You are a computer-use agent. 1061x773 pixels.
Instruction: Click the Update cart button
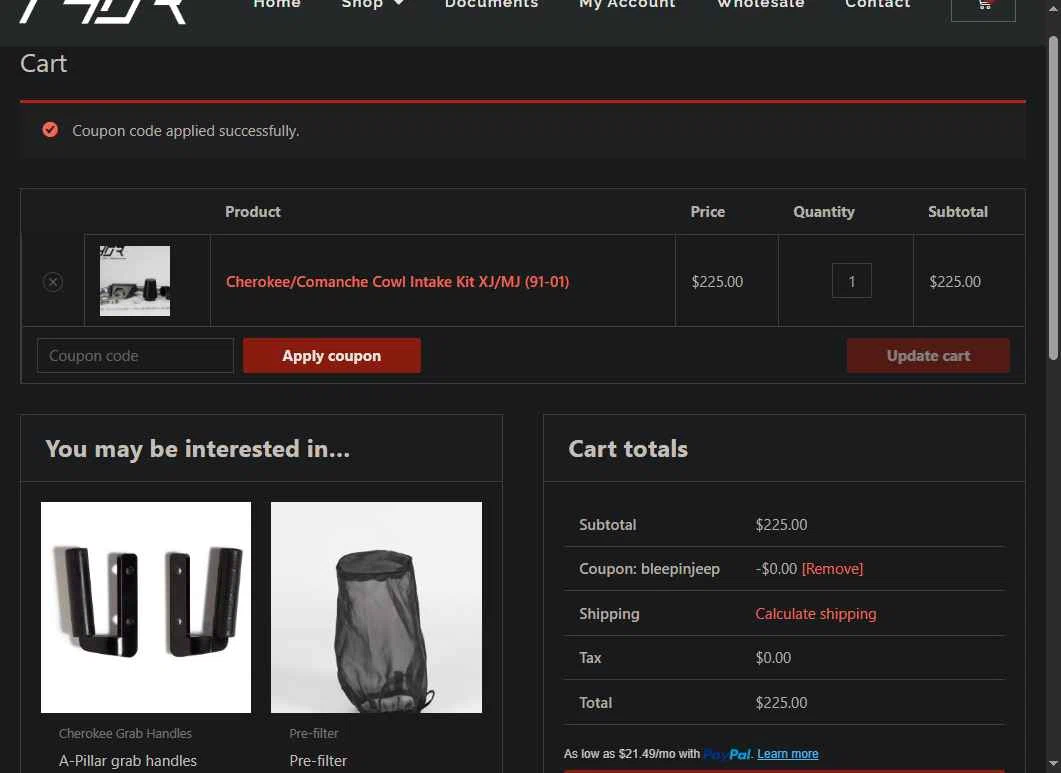(928, 355)
